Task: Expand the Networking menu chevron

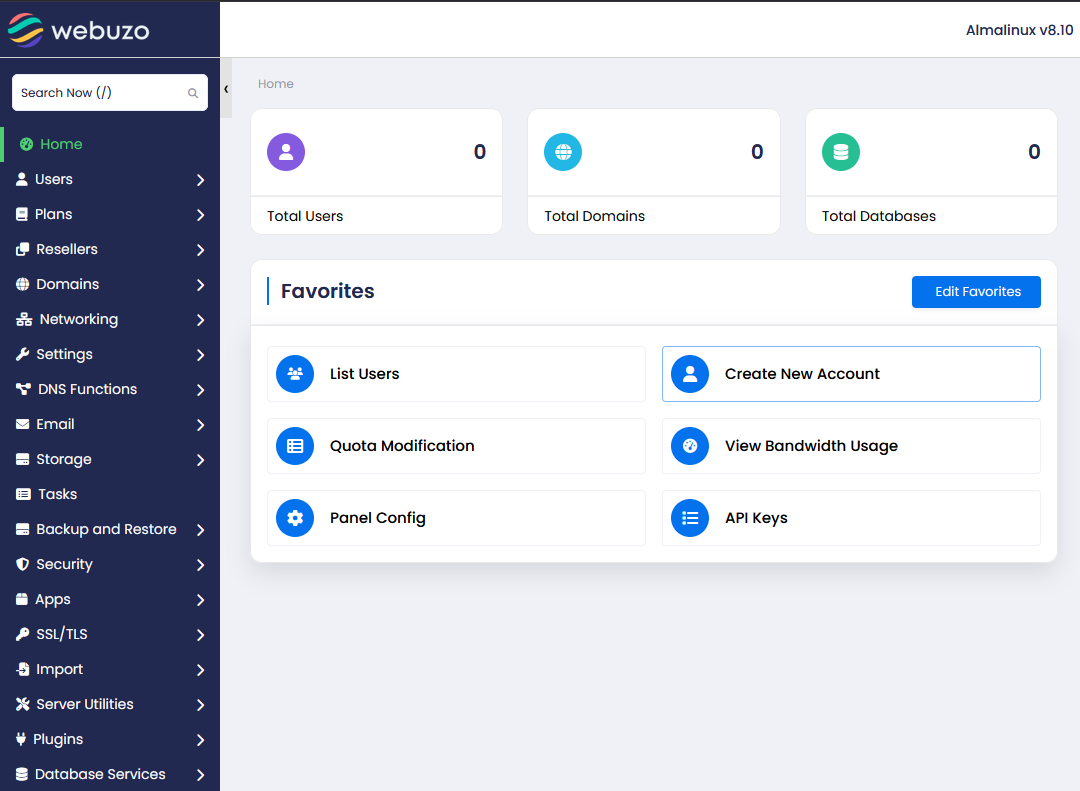Action: [200, 320]
